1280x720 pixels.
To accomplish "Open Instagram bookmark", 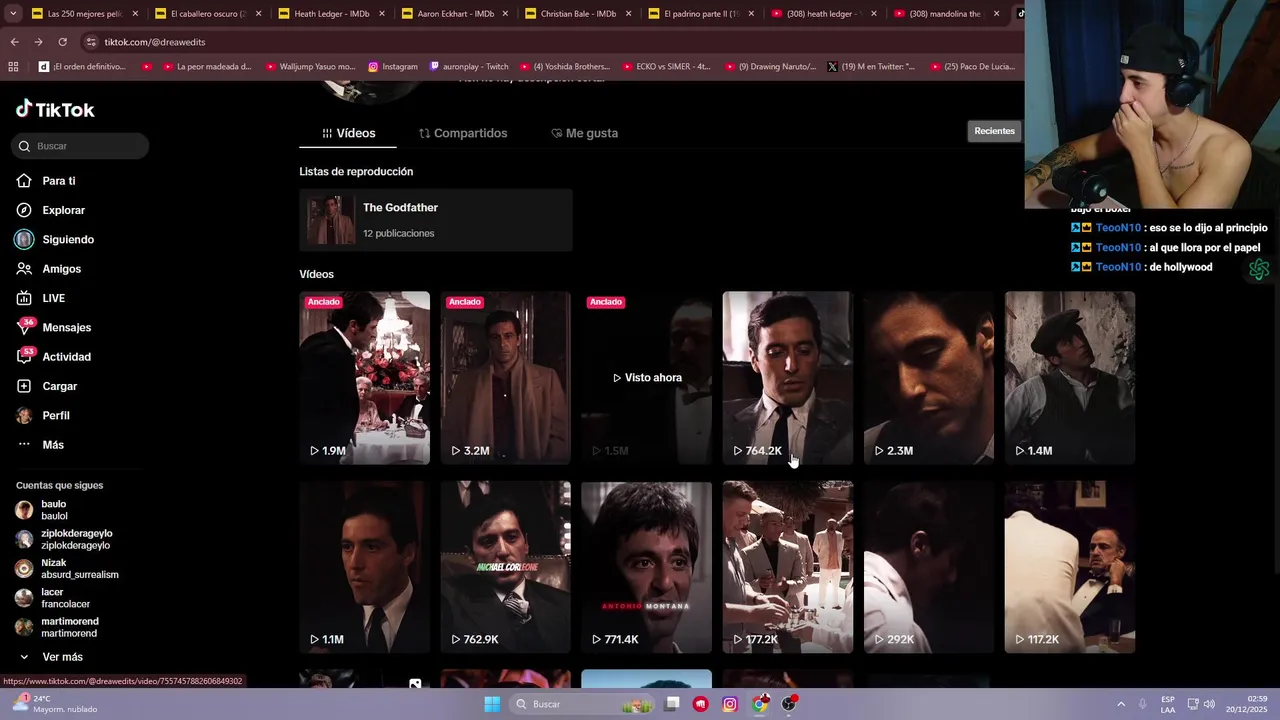I will 392,67.
